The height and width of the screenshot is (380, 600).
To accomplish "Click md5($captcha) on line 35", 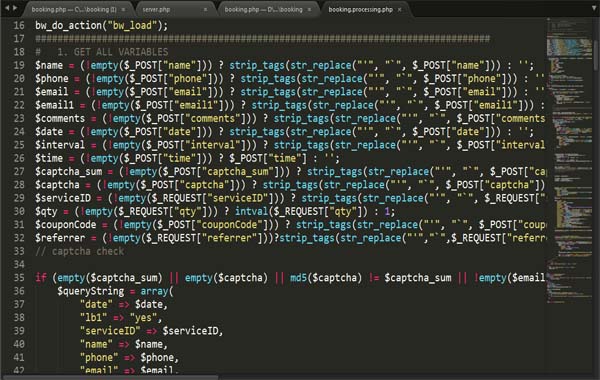I will pyautogui.click(x=326, y=278).
